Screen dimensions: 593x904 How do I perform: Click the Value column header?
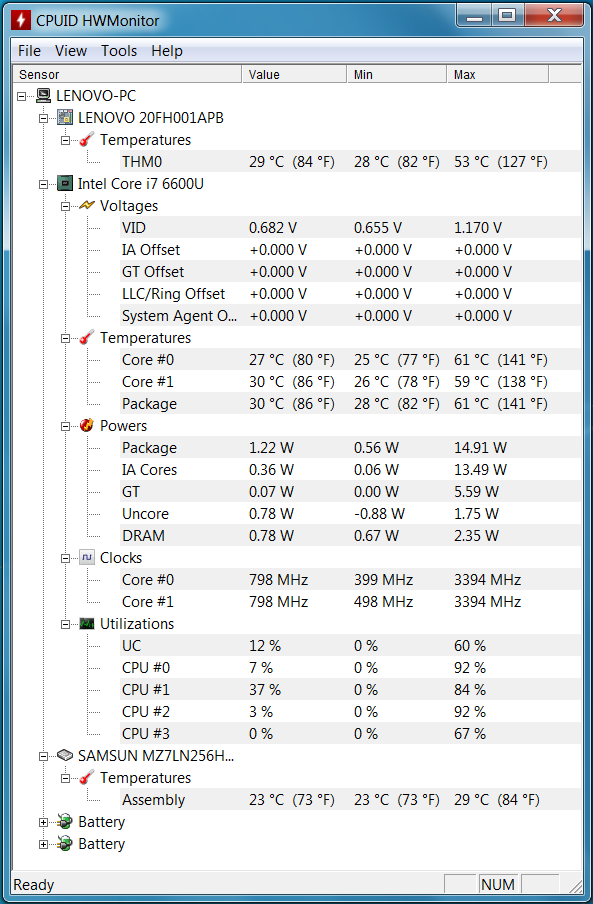pyautogui.click(x=294, y=74)
